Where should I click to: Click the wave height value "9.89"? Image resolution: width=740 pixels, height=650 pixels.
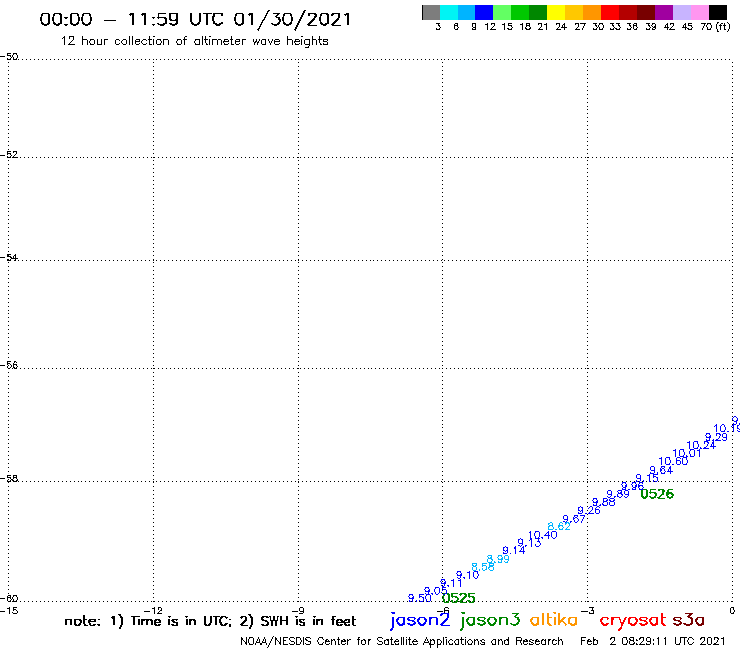618,494
